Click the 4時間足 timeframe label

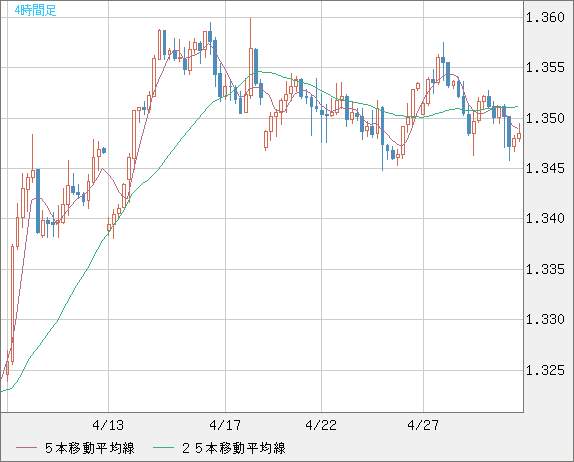35,10
